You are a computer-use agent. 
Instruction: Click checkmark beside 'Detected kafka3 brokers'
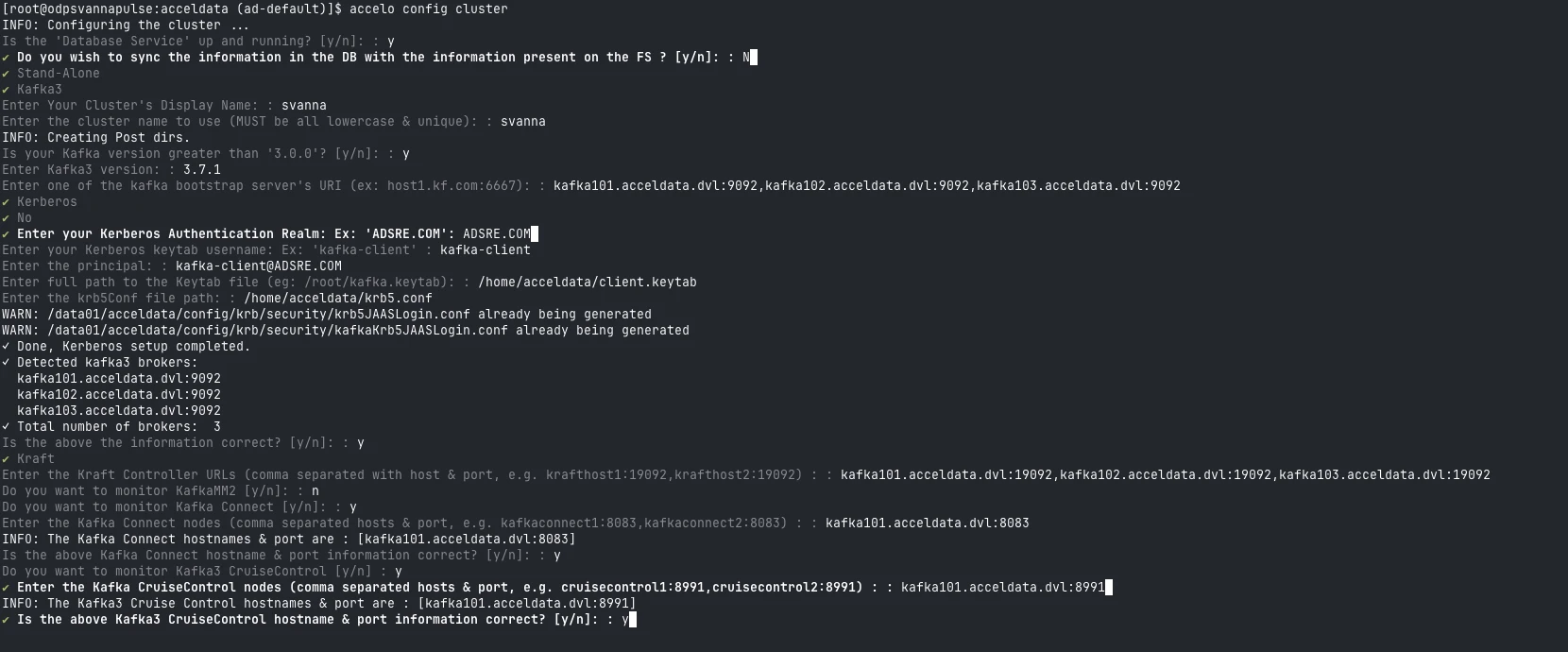(6, 362)
